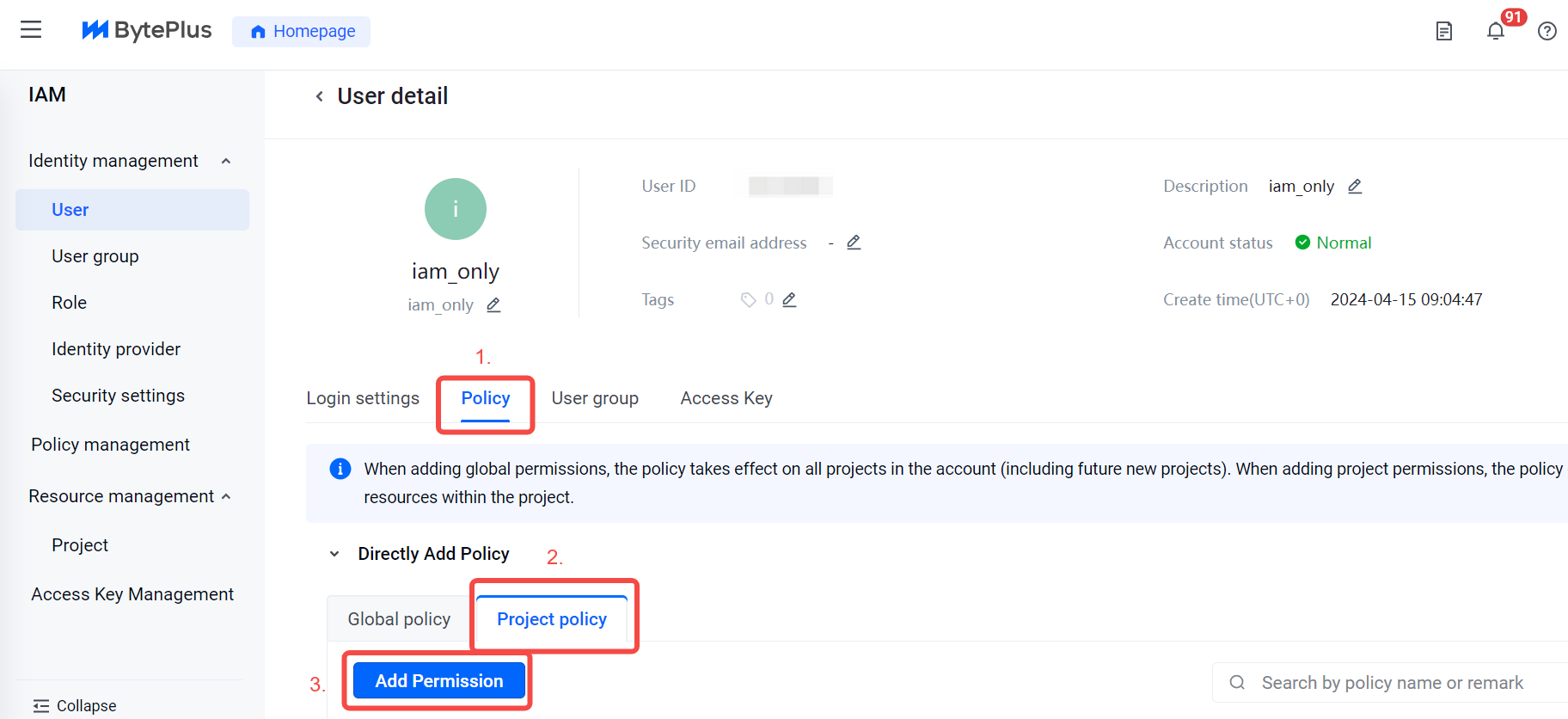Select the Project policy tab
This screenshot has width=1568, height=719.
pyautogui.click(x=552, y=619)
